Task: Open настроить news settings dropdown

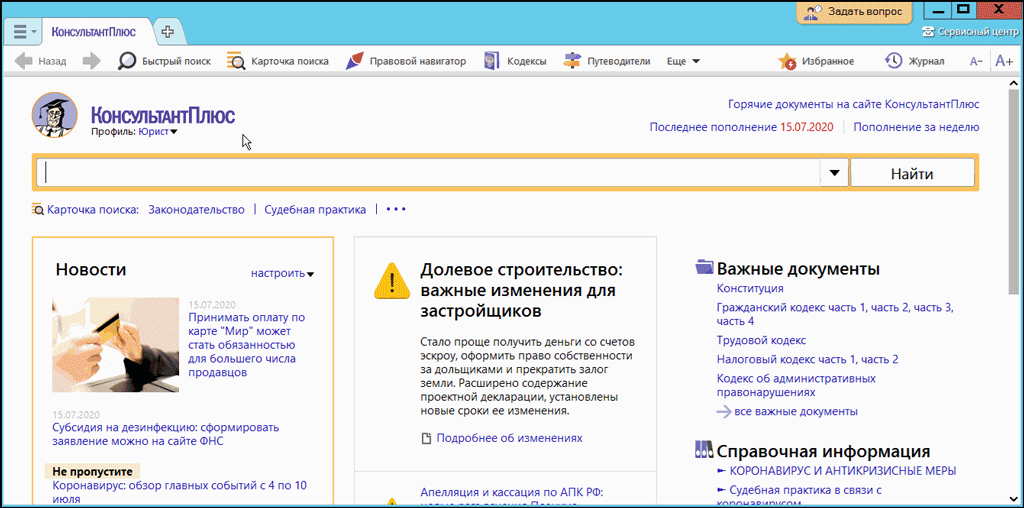Action: (282, 273)
